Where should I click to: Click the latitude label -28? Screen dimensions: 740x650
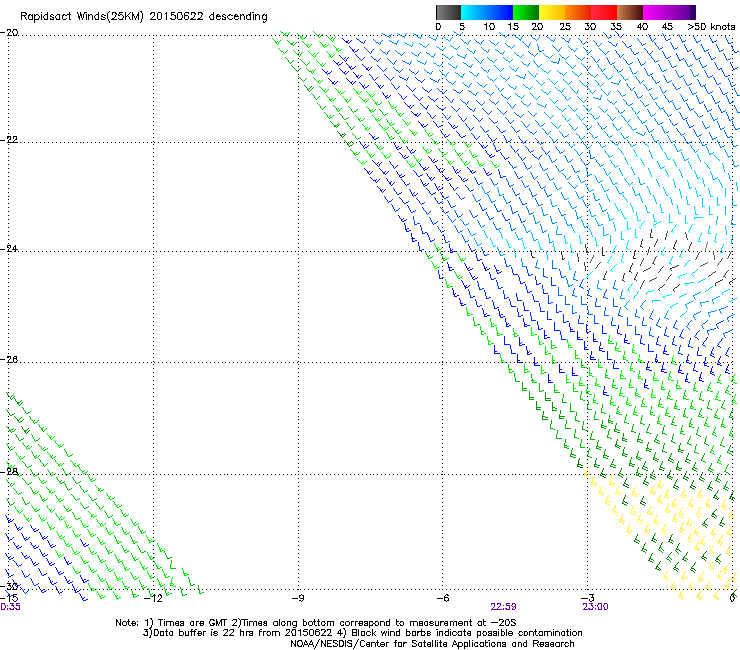(x=9, y=471)
